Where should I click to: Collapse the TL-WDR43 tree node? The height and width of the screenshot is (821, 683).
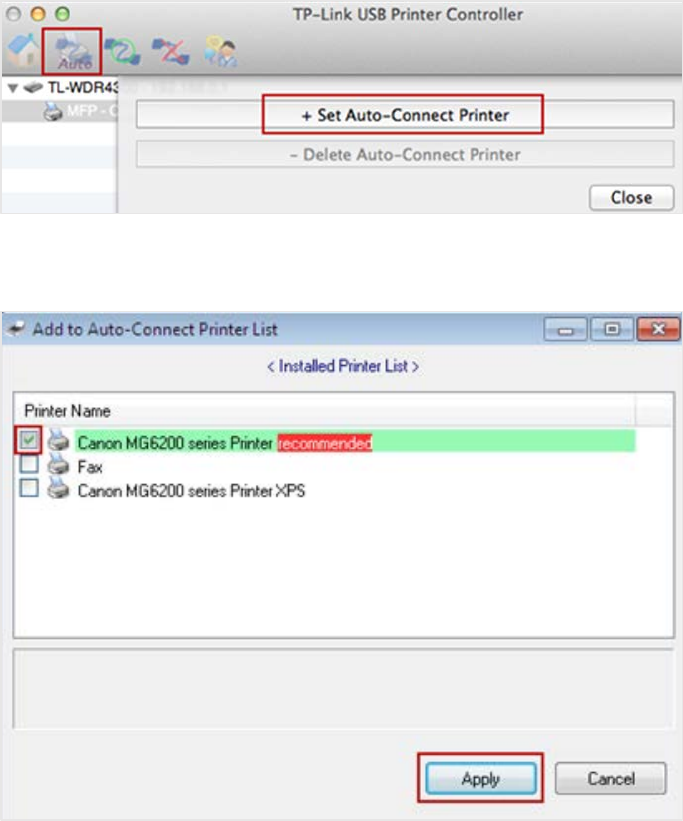tap(13, 88)
